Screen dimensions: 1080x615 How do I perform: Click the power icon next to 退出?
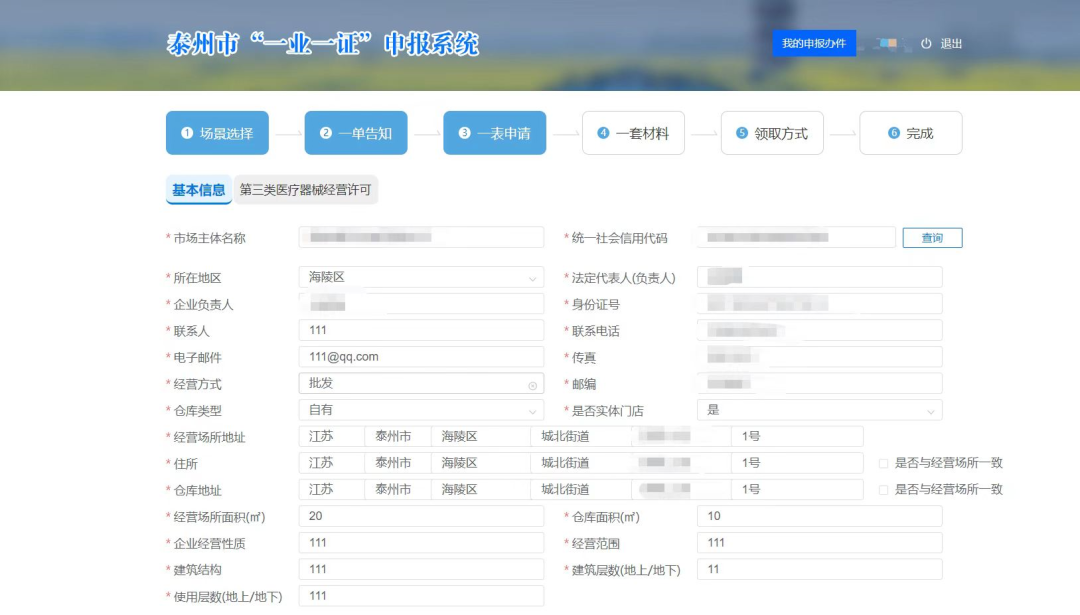926,44
